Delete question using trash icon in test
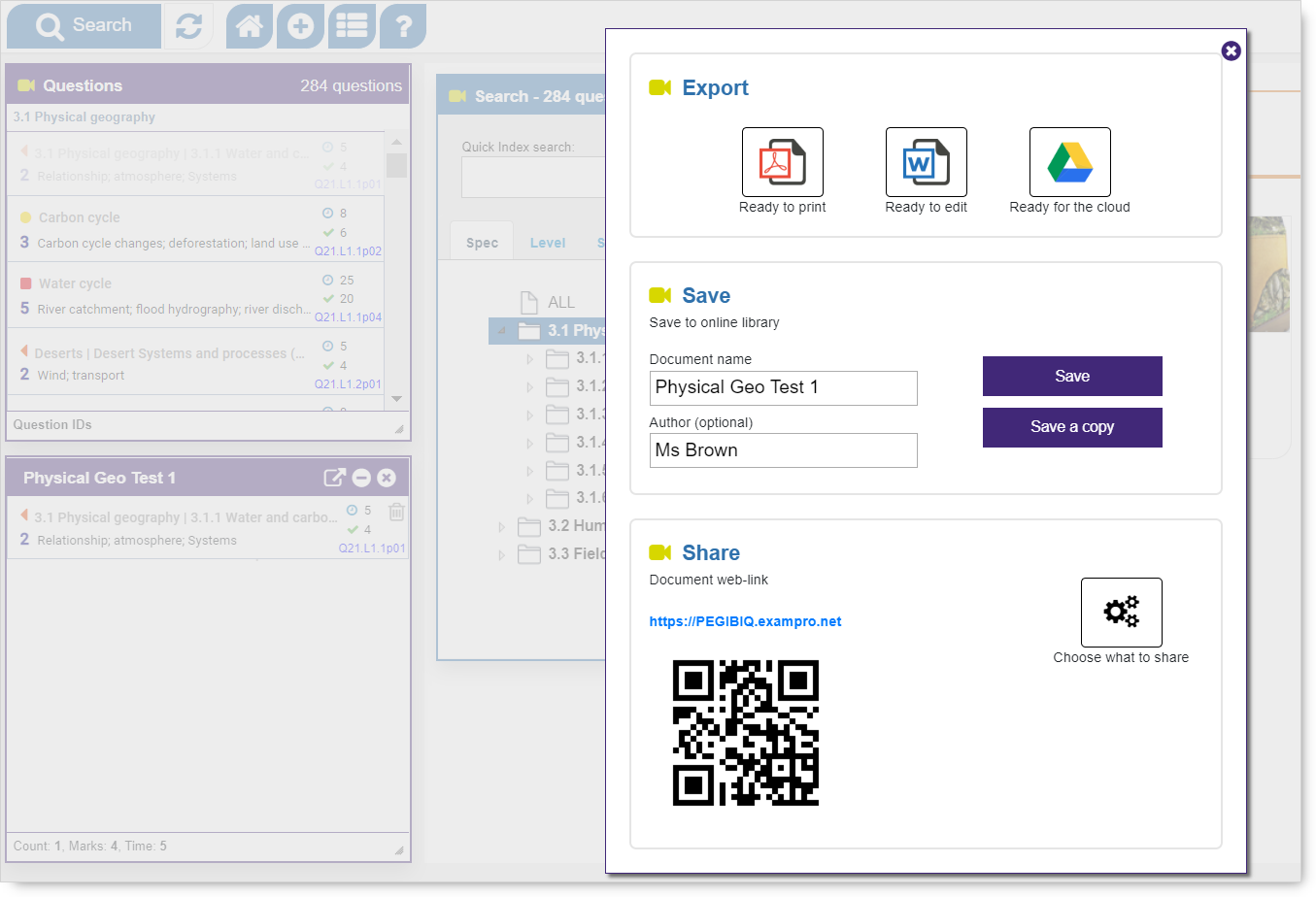The width and height of the screenshot is (1316, 897). (x=396, y=512)
